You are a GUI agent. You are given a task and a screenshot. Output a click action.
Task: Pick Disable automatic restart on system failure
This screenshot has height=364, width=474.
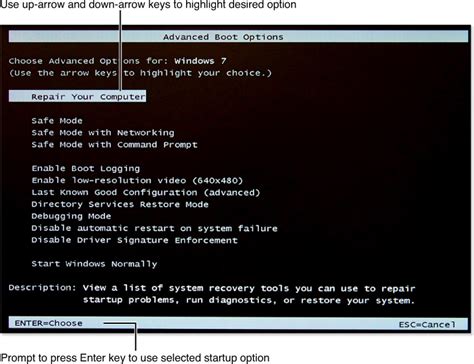[x=154, y=228]
